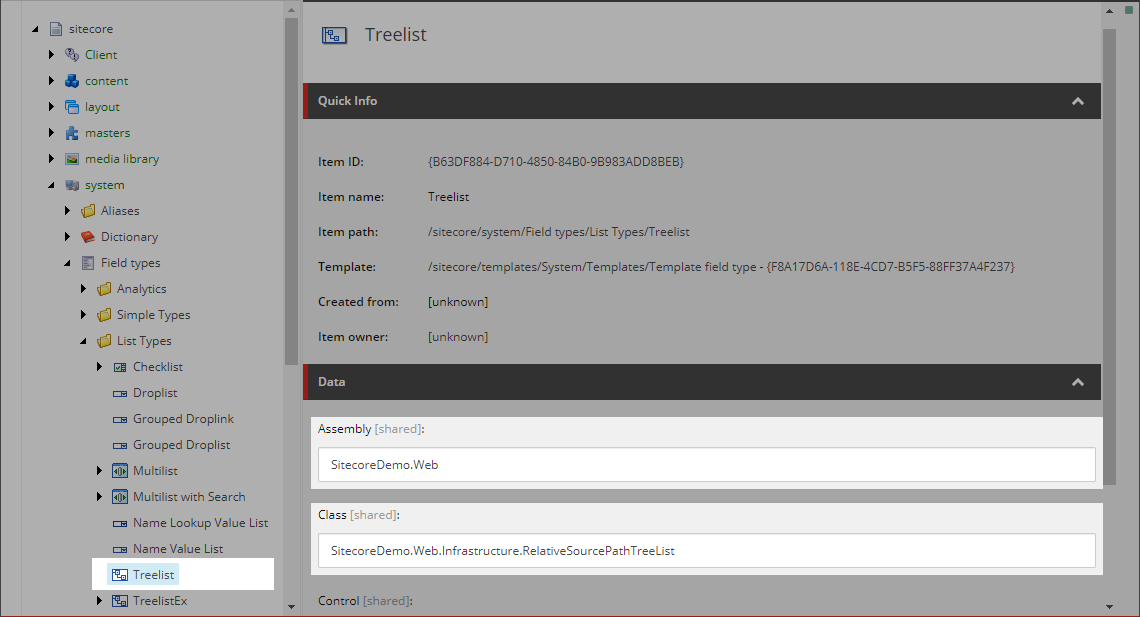Click the content node cubes icon
The width and height of the screenshot is (1140, 617).
pyautogui.click(x=72, y=81)
